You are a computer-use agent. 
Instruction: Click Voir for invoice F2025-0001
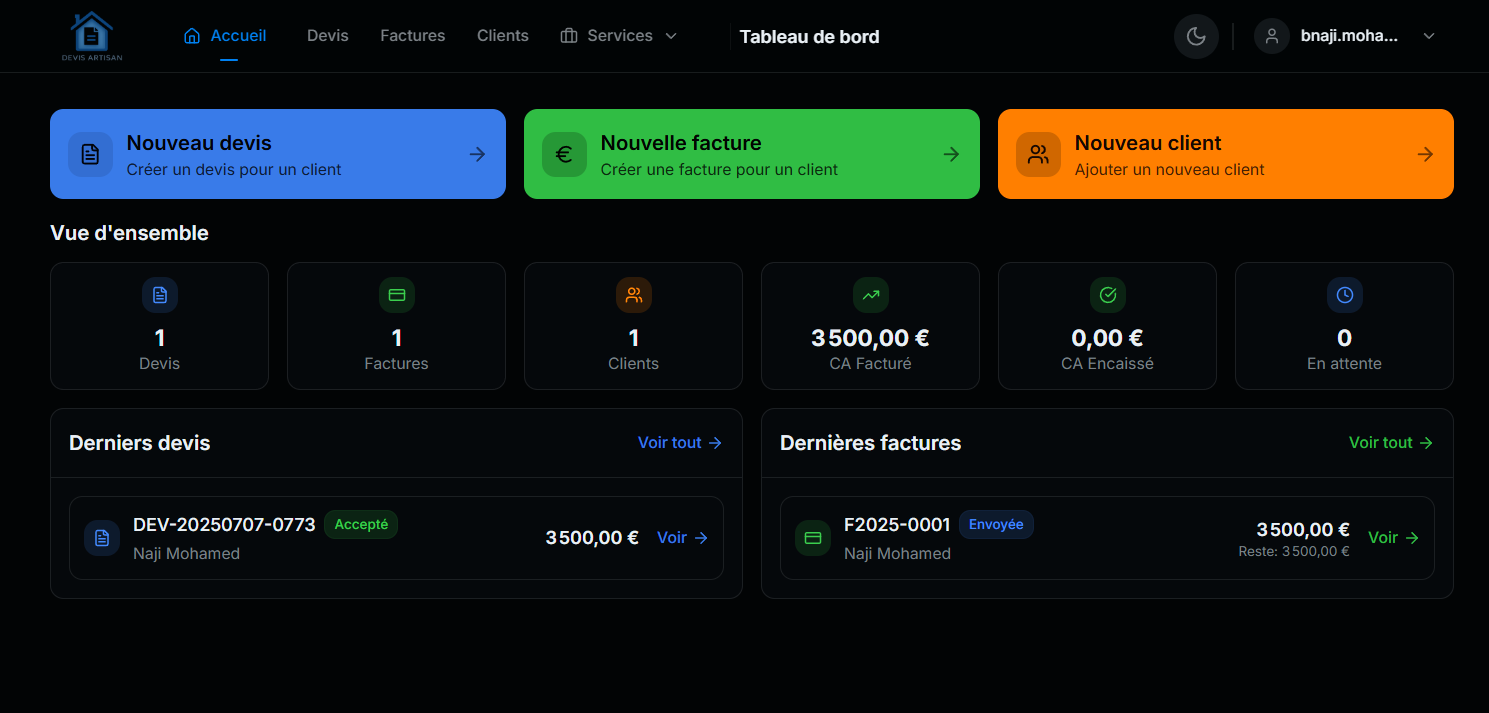tap(1393, 538)
